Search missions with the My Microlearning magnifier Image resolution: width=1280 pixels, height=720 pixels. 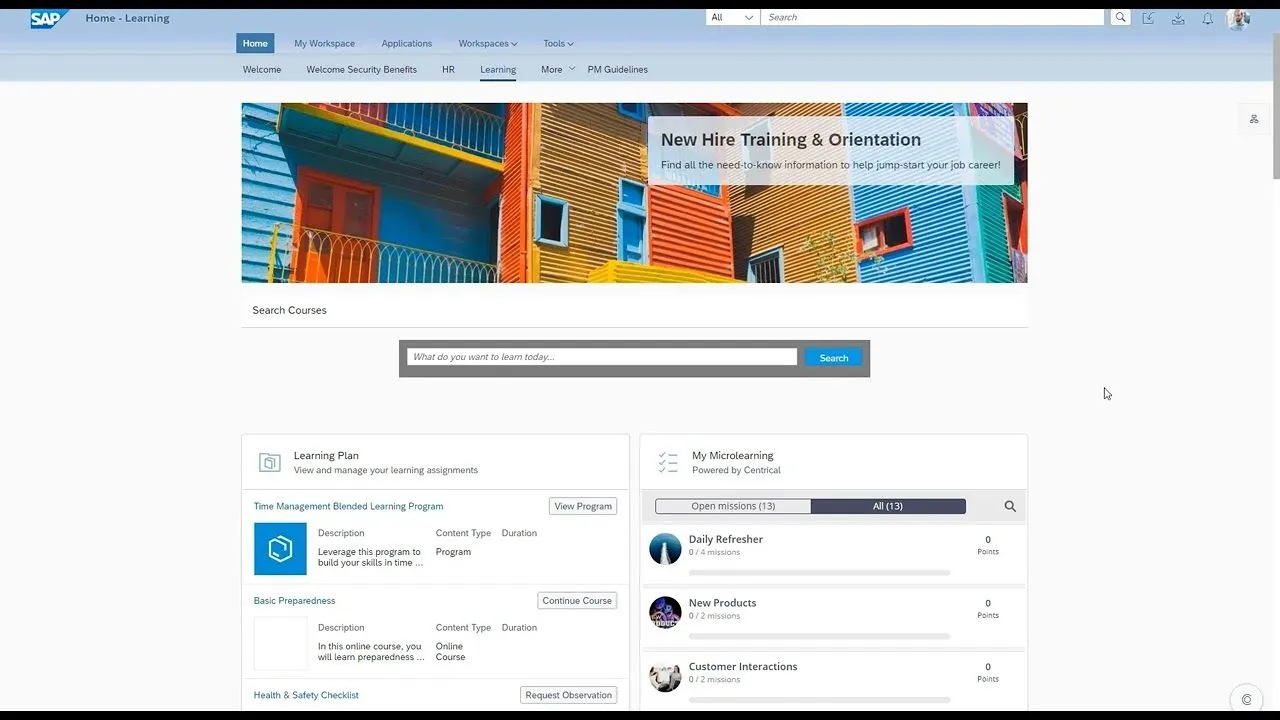click(x=1010, y=506)
